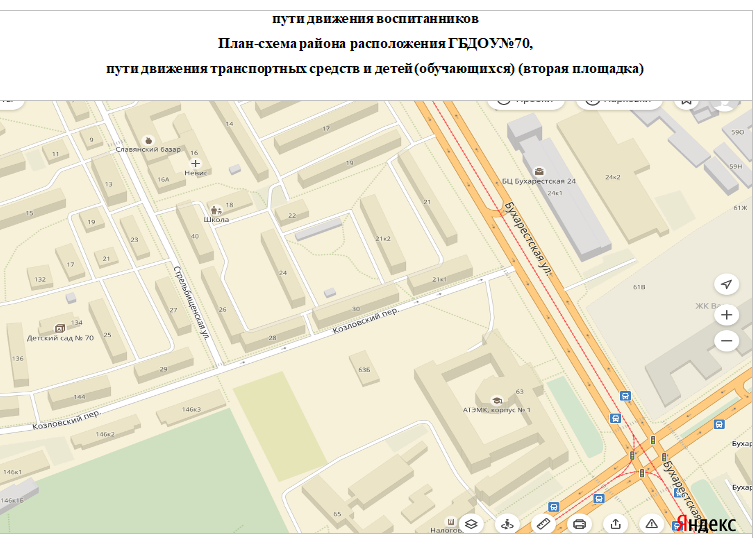Open the БЦ Бухарестская 24 briefcase icon

[539, 171]
